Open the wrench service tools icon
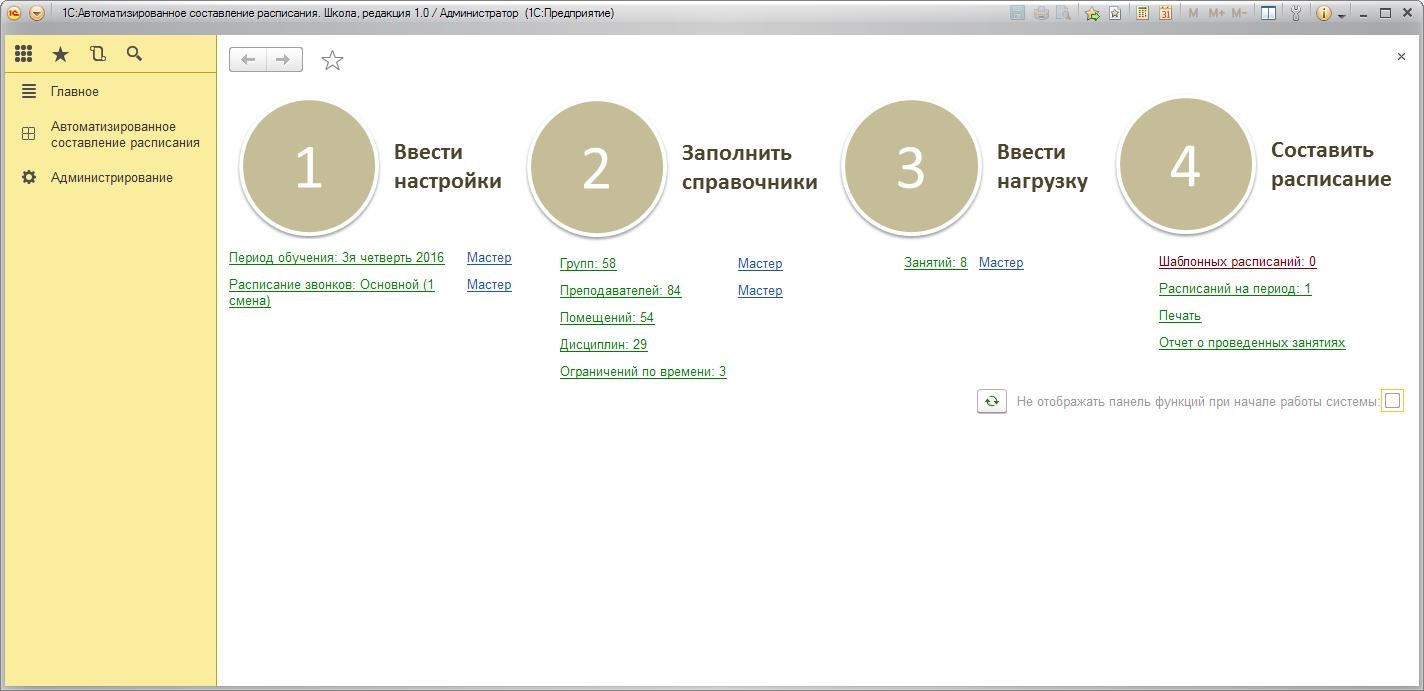This screenshot has height=691, width=1424. [x=1296, y=13]
